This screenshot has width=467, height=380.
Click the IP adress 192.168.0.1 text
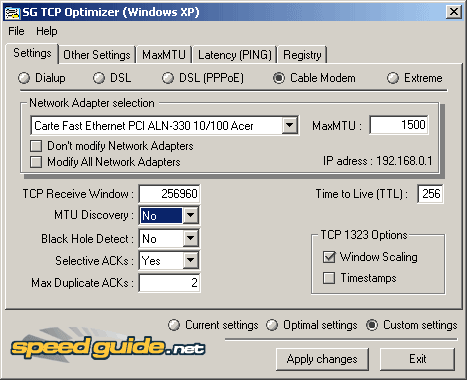click(377, 161)
